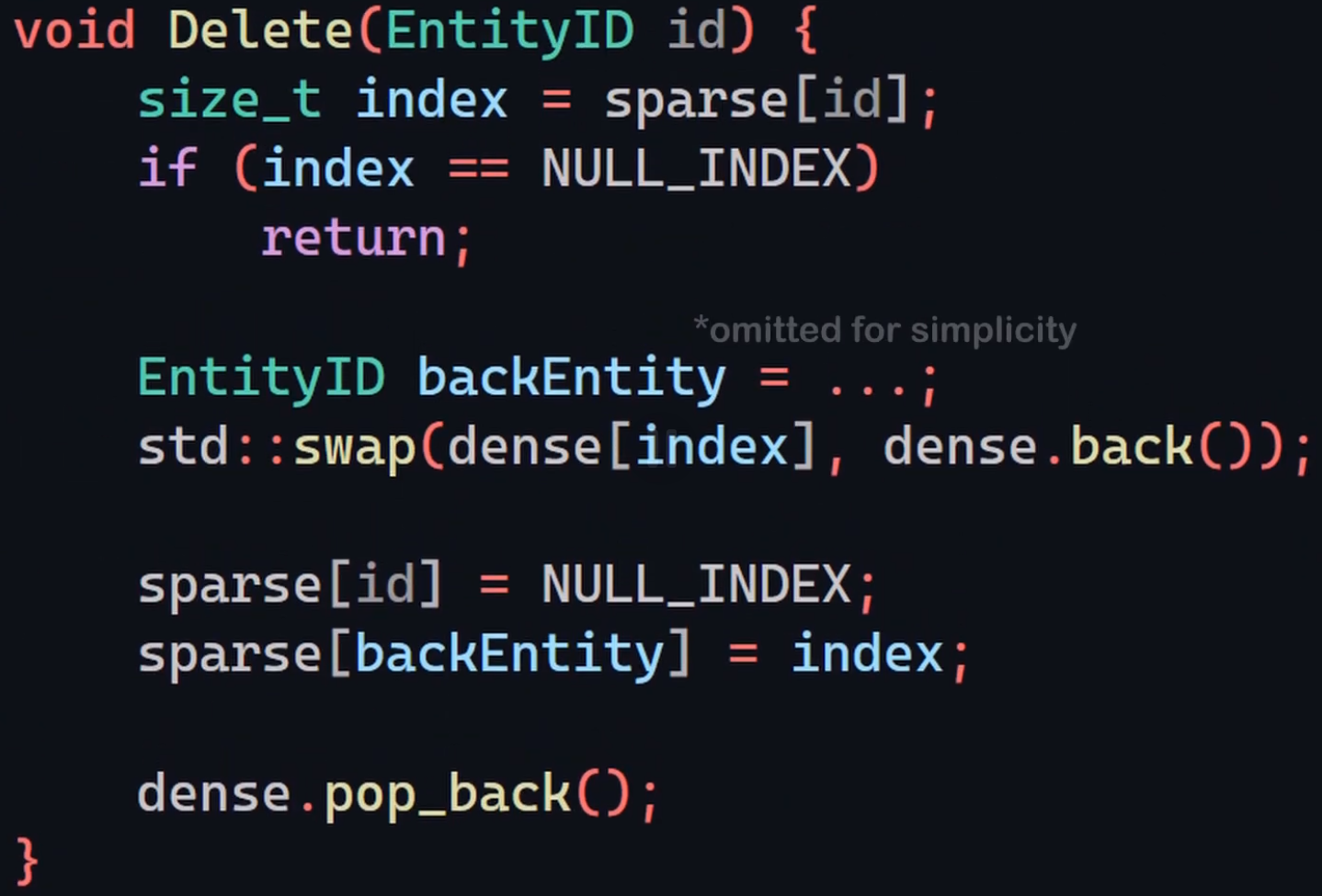Click the size_t type keyword
This screenshot has width=1322, height=896.
coord(230,99)
